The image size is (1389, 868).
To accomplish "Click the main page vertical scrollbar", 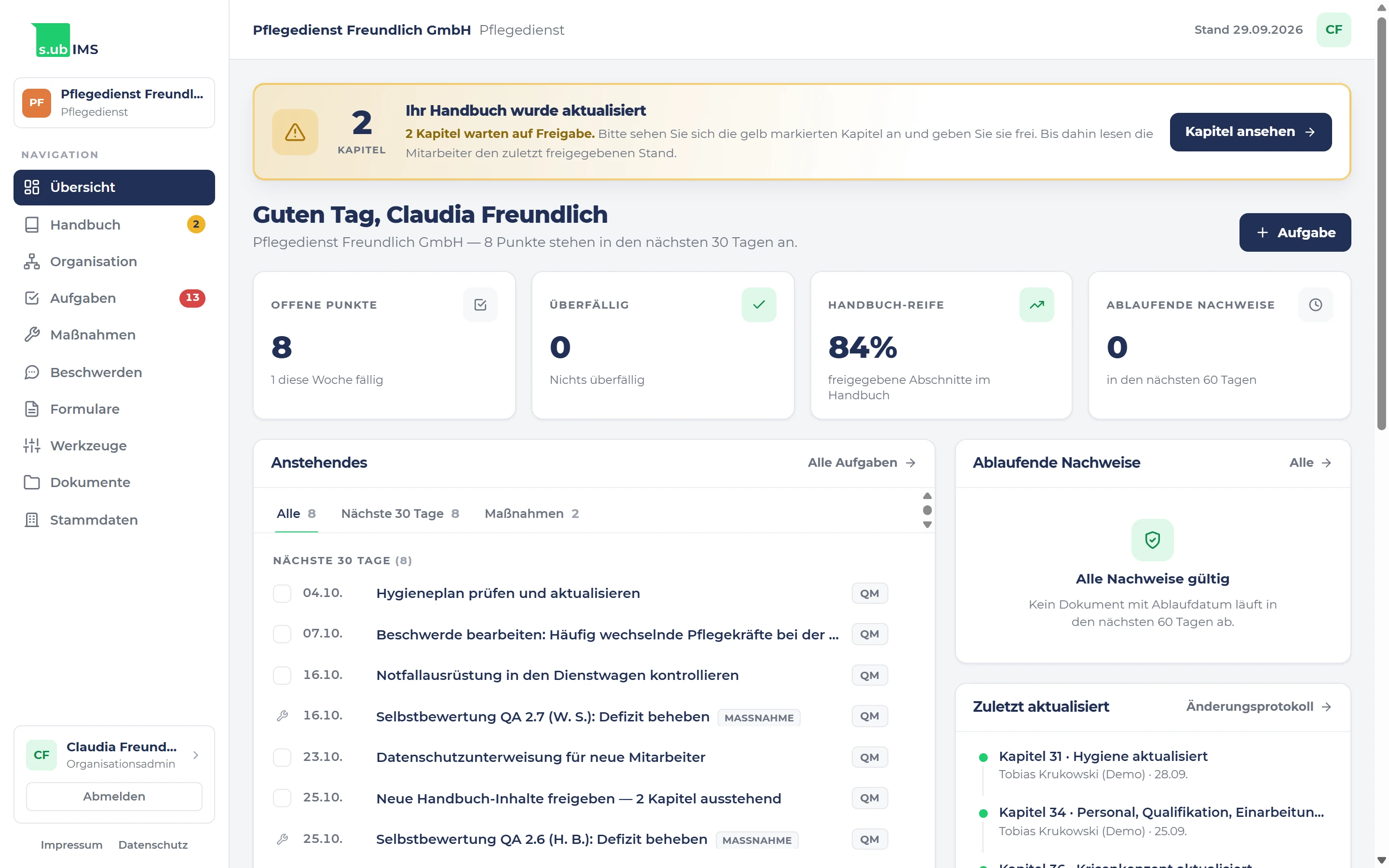I will click(1382, 224).
